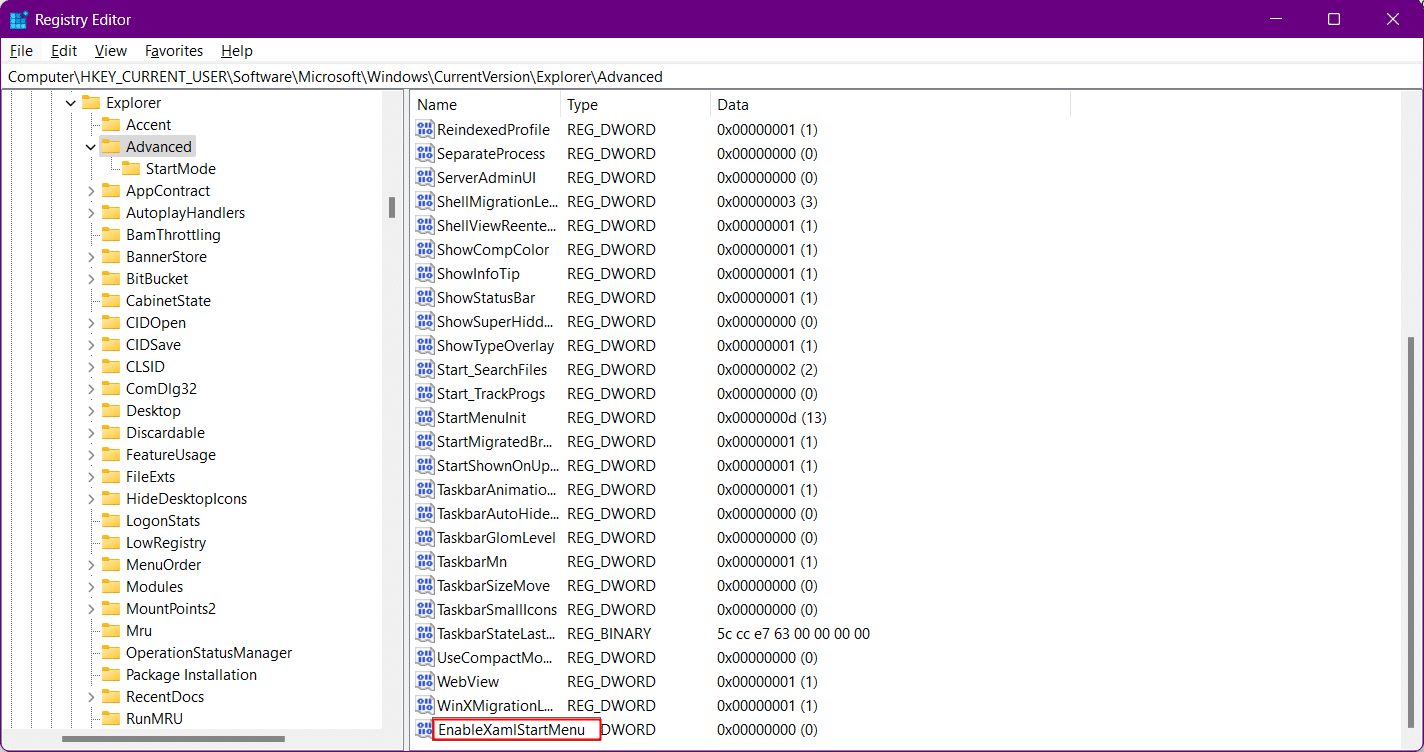
Task: Click the ServerAdminUI value icon
Action: 425,178
